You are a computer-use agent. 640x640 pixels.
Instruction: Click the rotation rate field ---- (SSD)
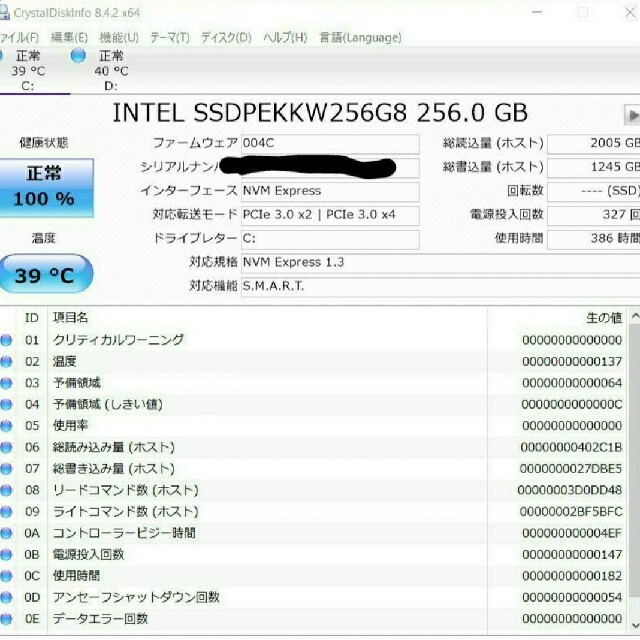(593, 191)
